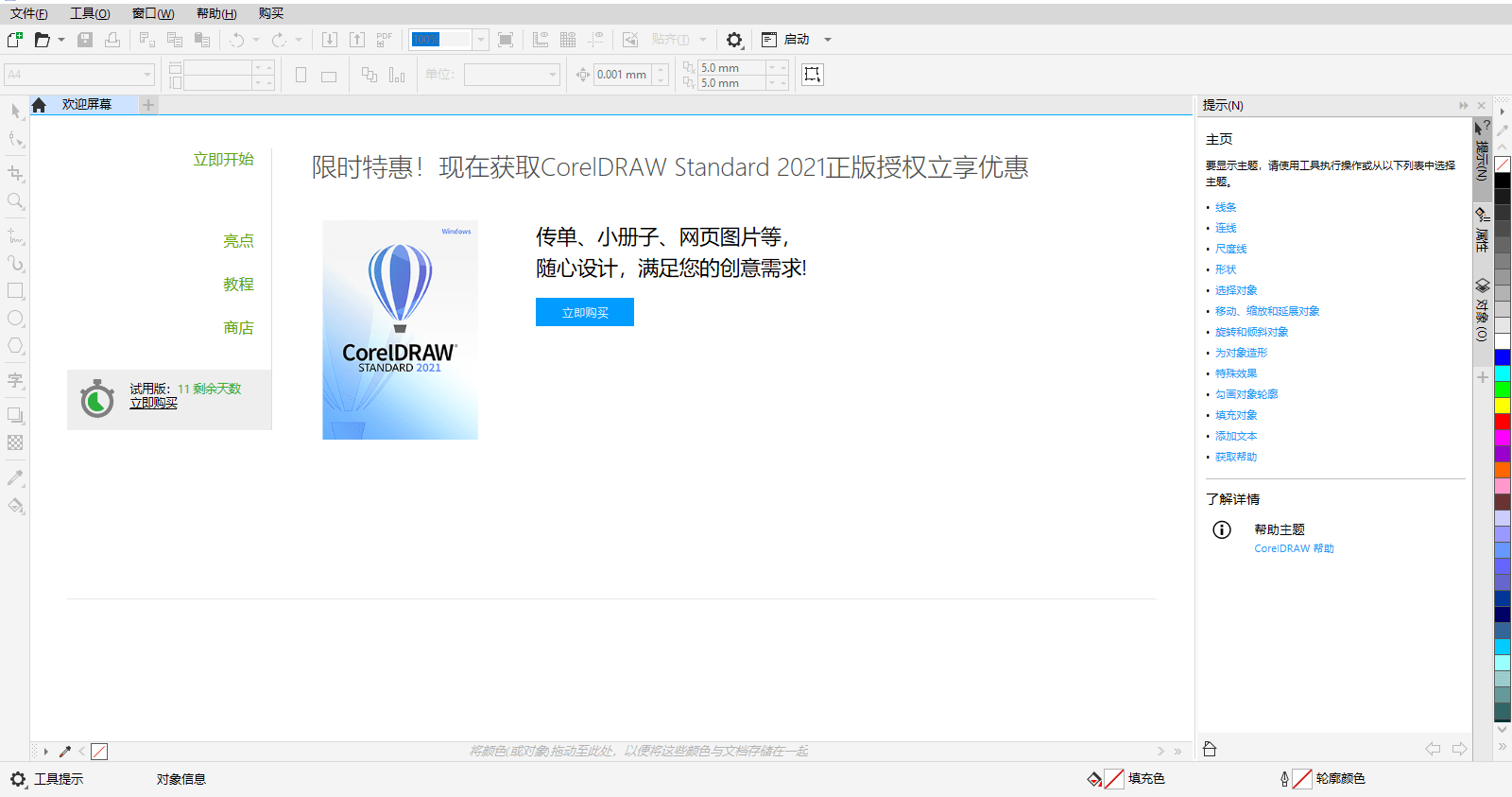Select the Color Eyedropper tool
1512x797 pixels.
[15, 477]
